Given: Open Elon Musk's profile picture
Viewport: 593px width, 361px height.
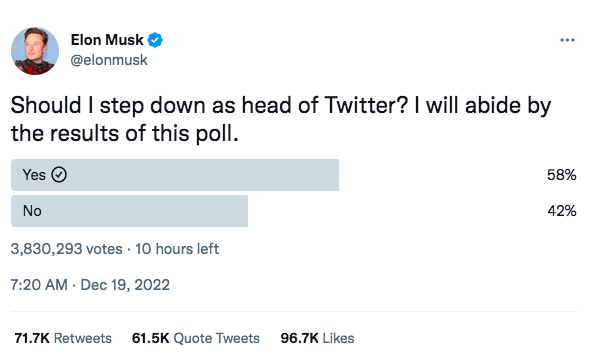Looking at the screenshot, I should (x=35, y=51).
